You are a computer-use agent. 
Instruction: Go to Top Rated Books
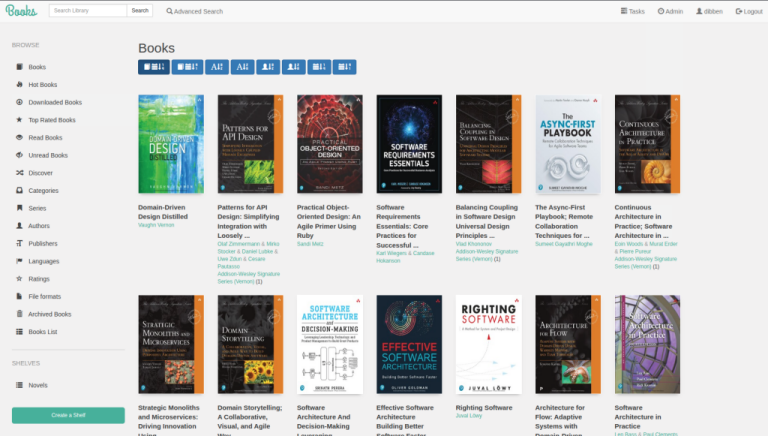point(51,120)
